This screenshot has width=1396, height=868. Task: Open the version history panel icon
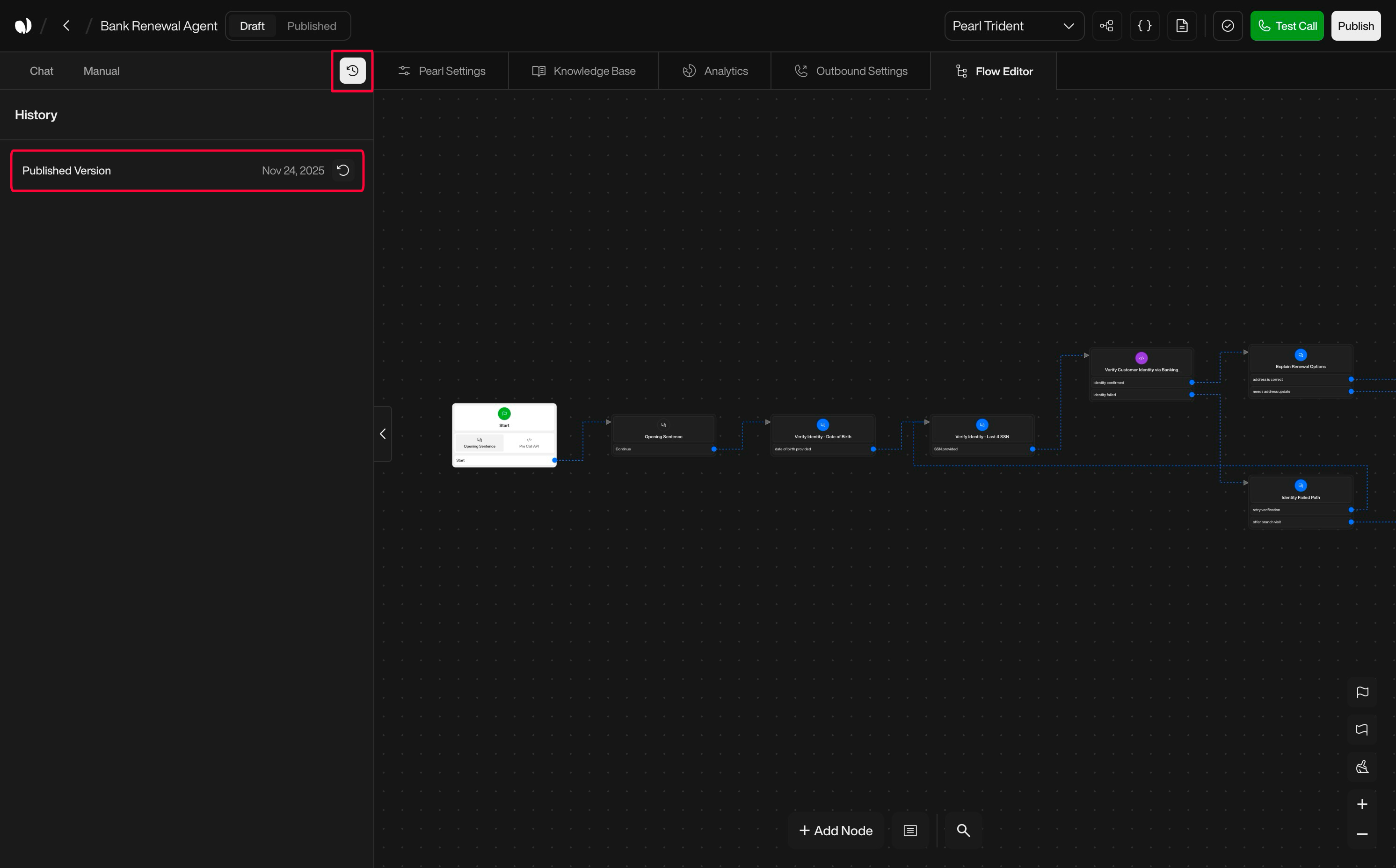tap(352, 71)
